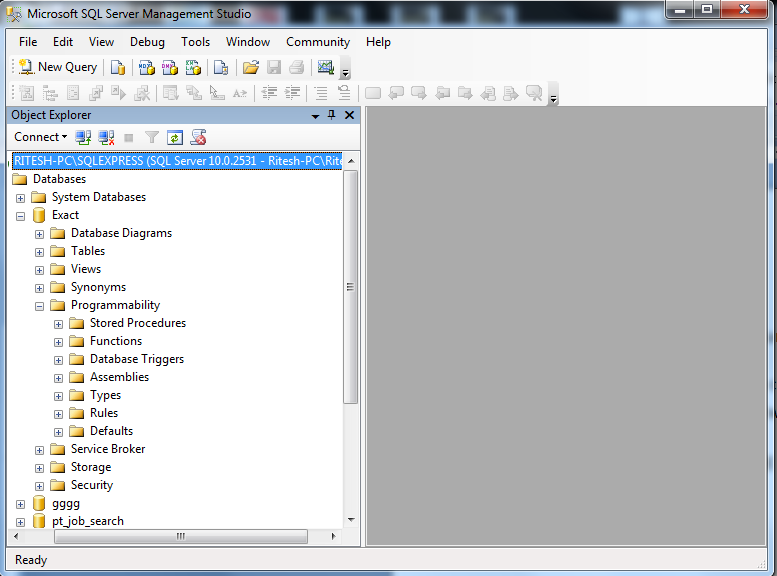Select the Database Diagrams tree item
777x576 pixels.
pyautogui.click(x=121, y=233)
